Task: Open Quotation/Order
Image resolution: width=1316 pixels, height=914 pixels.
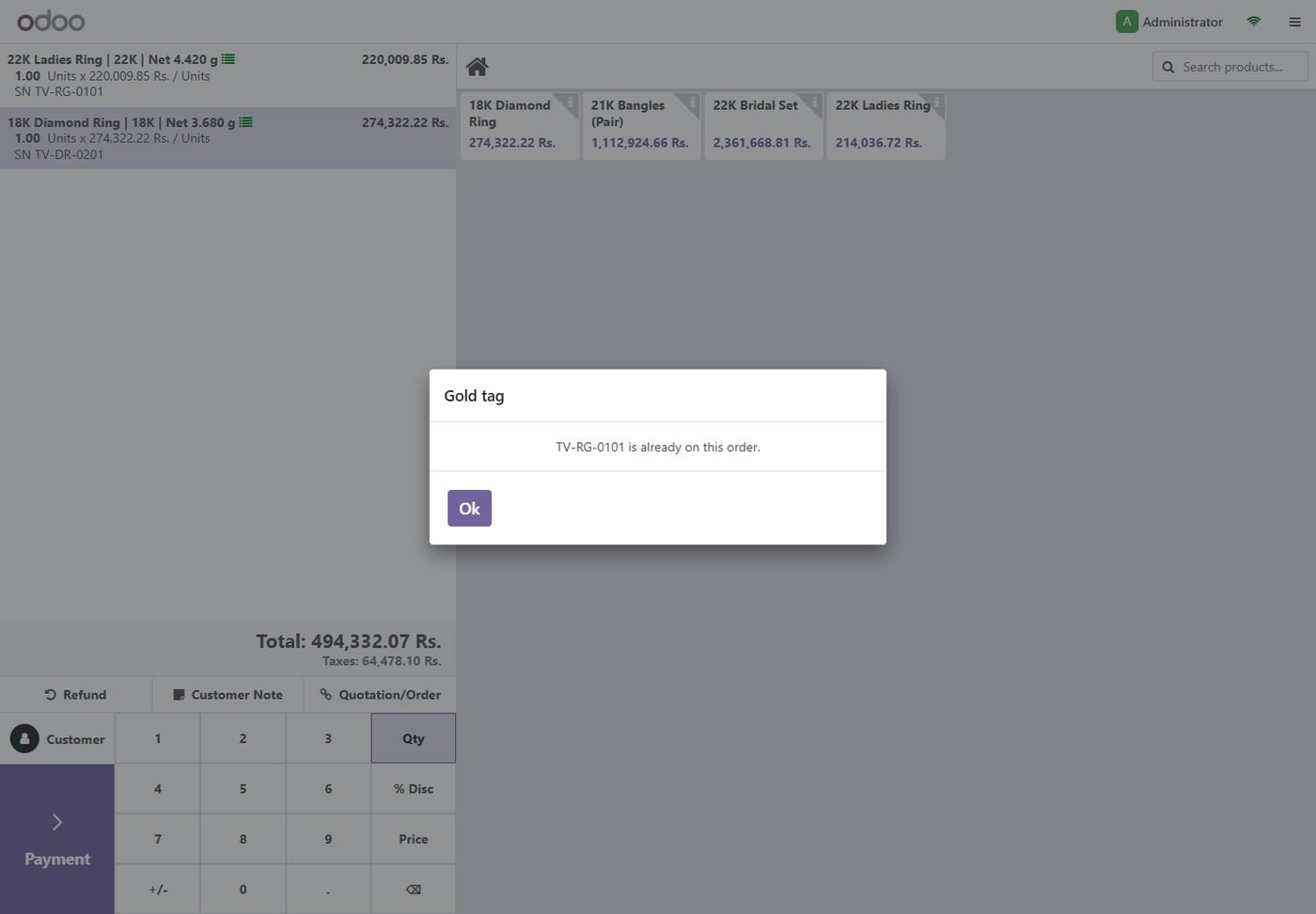Action: pyautogui.click(x=380, y=695)
